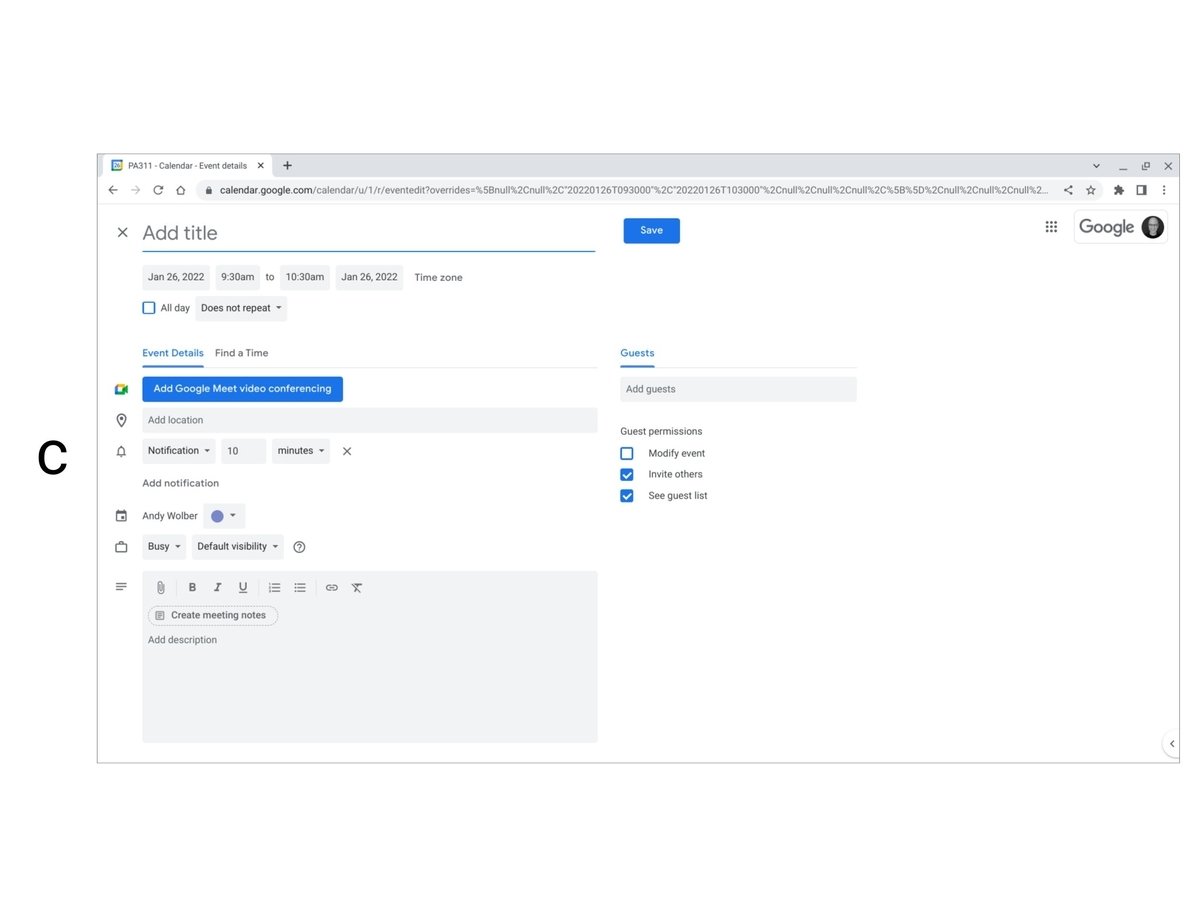Insert a bulleted list in description
Screen dimensions: 1200x900
300,588
